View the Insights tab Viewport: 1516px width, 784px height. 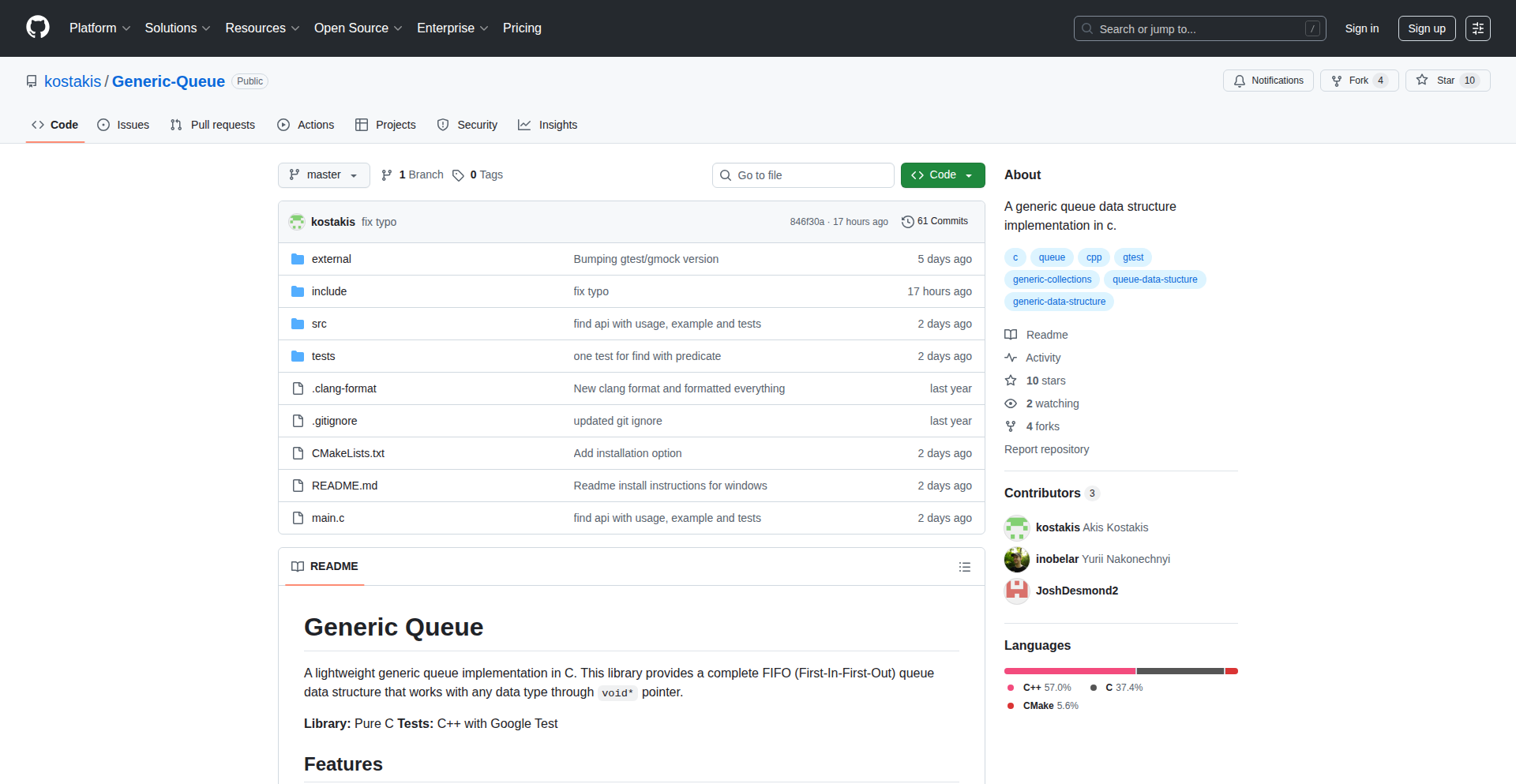pyautogui.click(x=548, y=125)
